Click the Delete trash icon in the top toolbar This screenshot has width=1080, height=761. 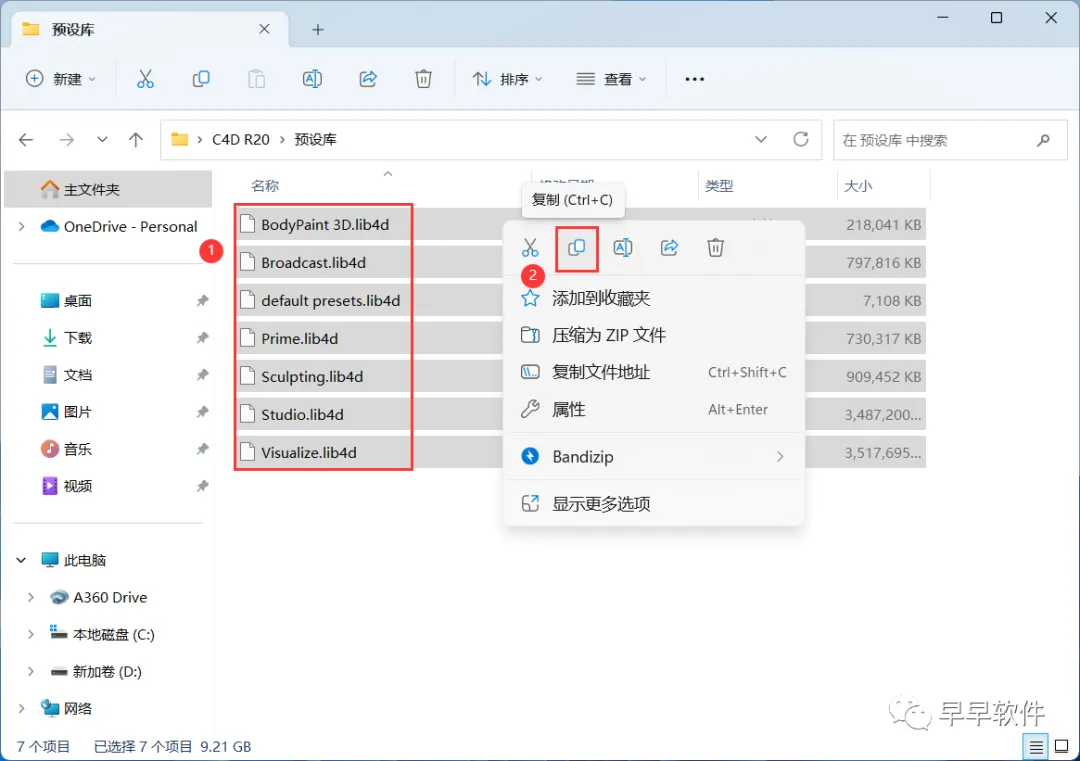click(x=424, y=79)
